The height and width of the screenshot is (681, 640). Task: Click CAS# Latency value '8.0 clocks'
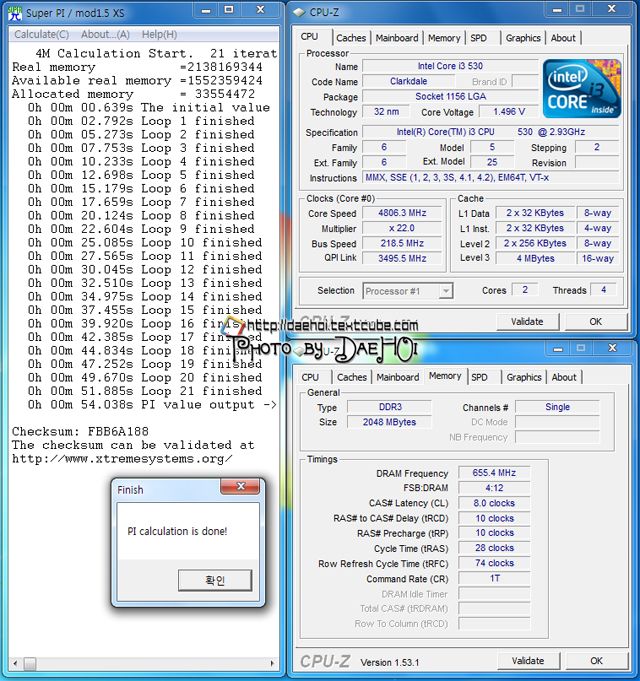494,503
